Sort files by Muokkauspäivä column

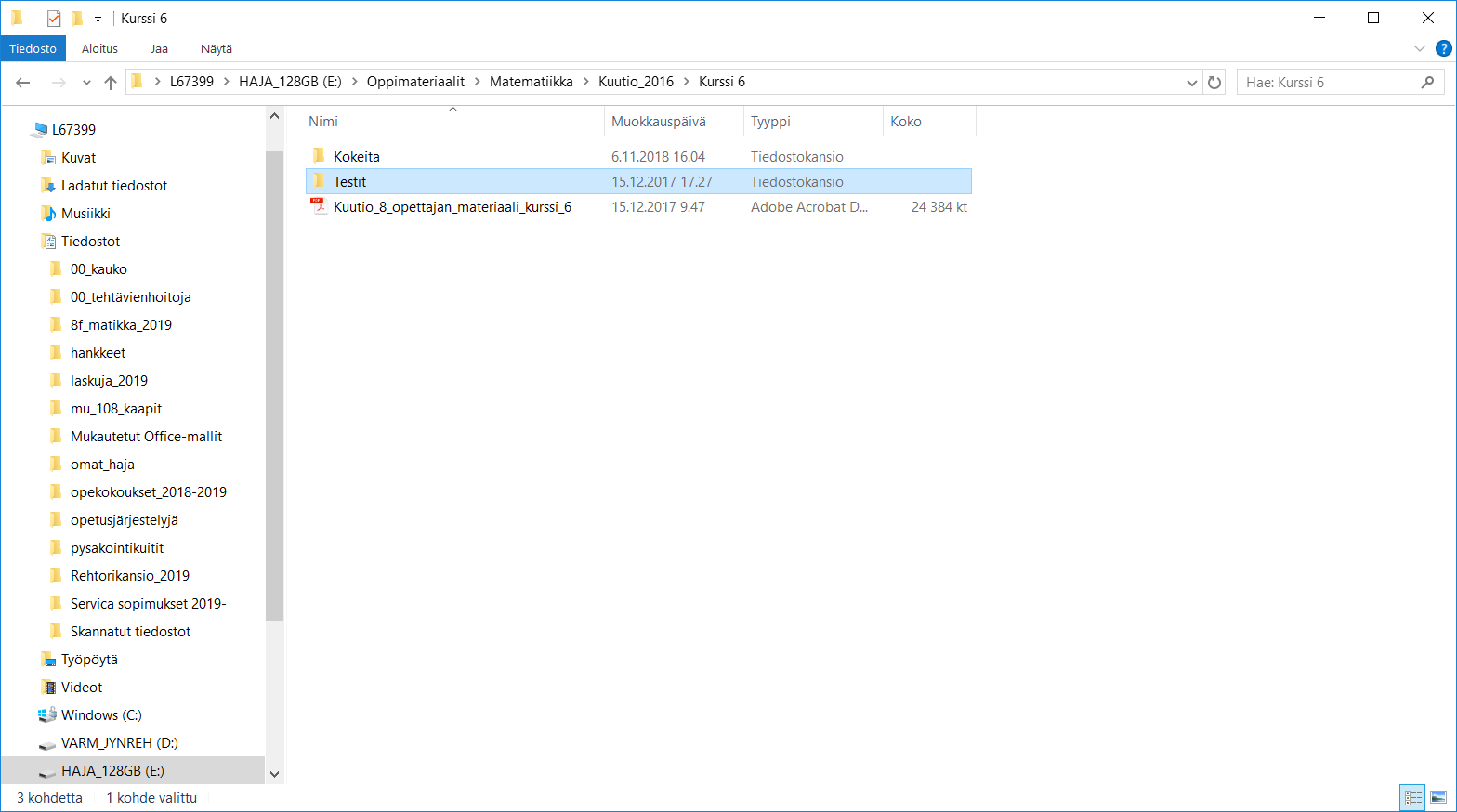(658, 122)
